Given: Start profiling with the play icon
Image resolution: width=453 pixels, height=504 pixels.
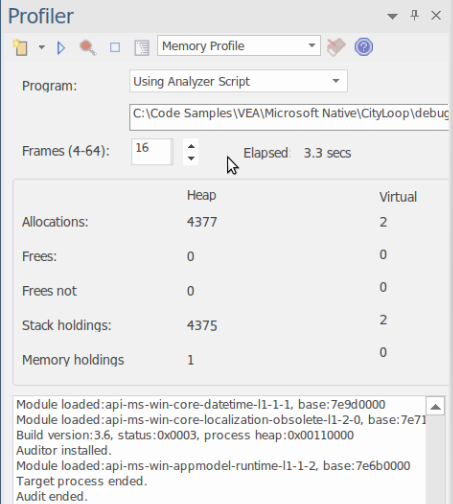Looking at the screenshot, I should click(x=61, y=48).
